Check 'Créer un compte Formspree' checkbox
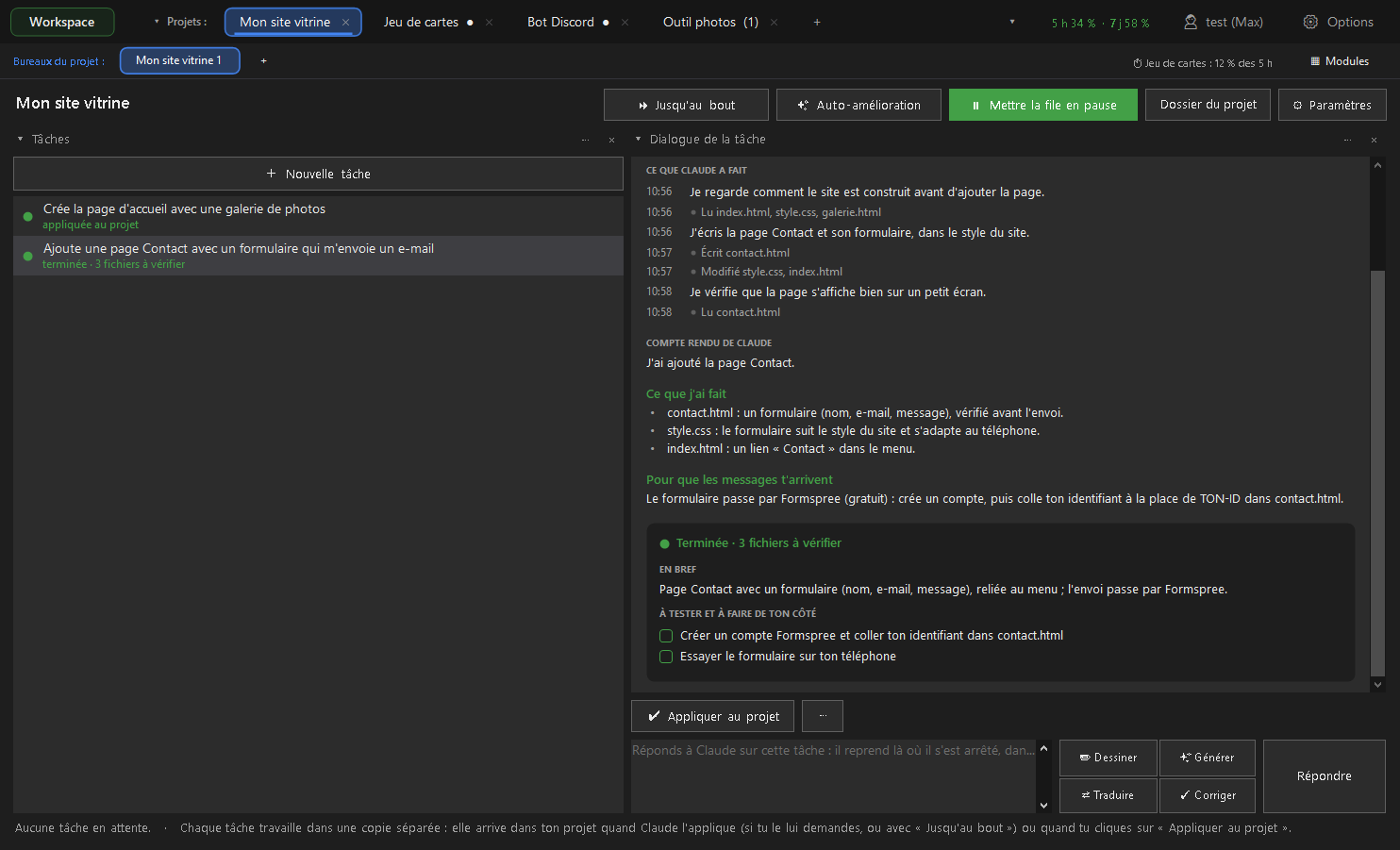 [x=666, y=636]
